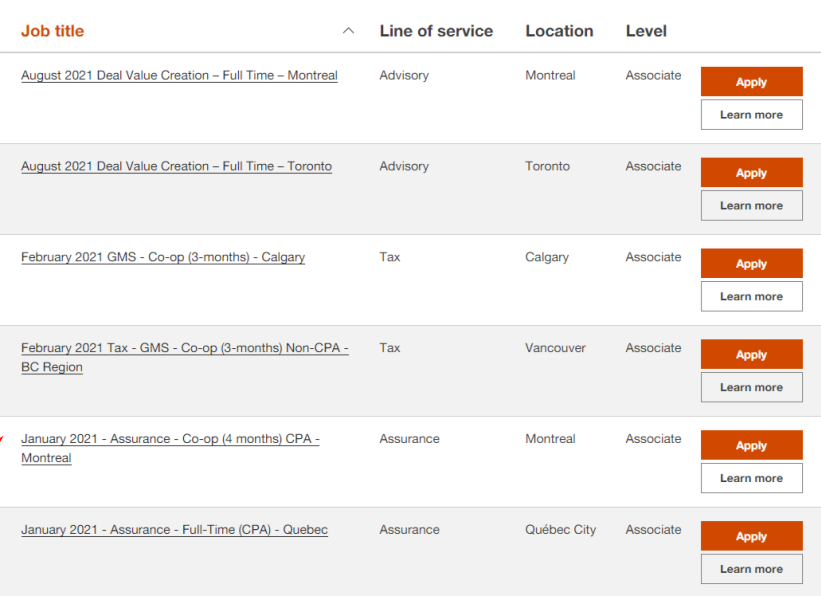Viewport: 821px width, 596px height.
Task: Open August 2021 Deal Value Creation Montreal job
Action: click(179, 76)
